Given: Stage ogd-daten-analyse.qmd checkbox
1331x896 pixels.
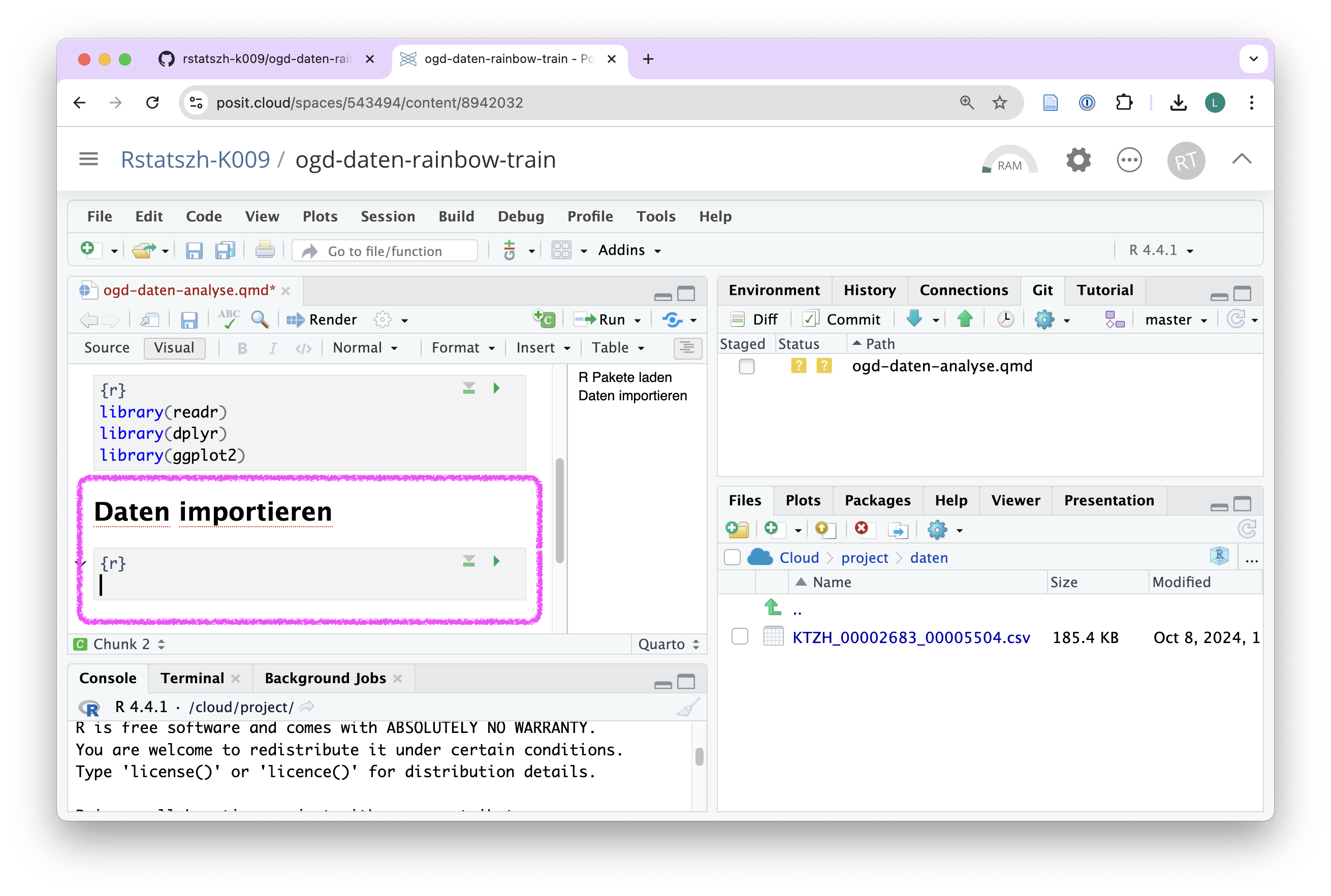Looking at the screenshot, I should [x=746, y=366].
